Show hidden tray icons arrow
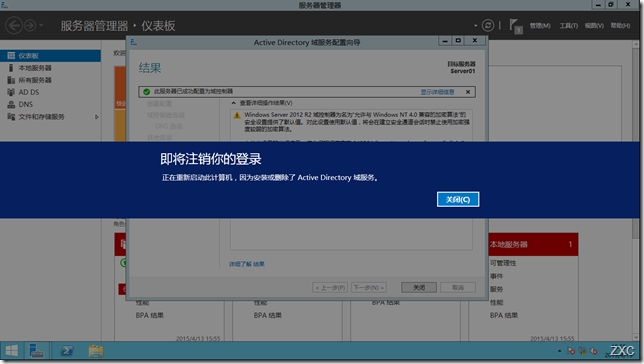 tap(559, 351)
